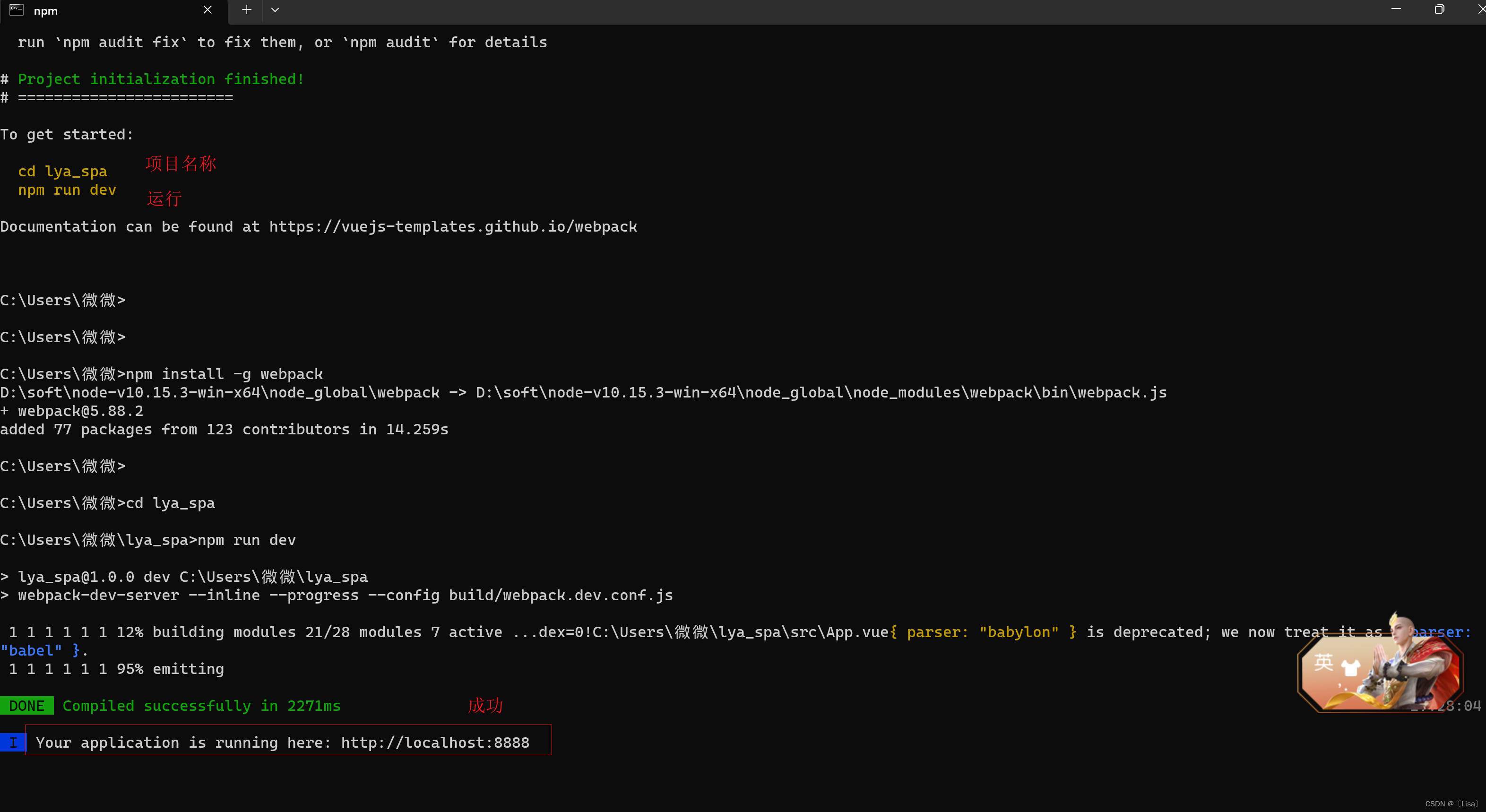Open vuejs-templates webpack documentation link

(x=453, y=227)
